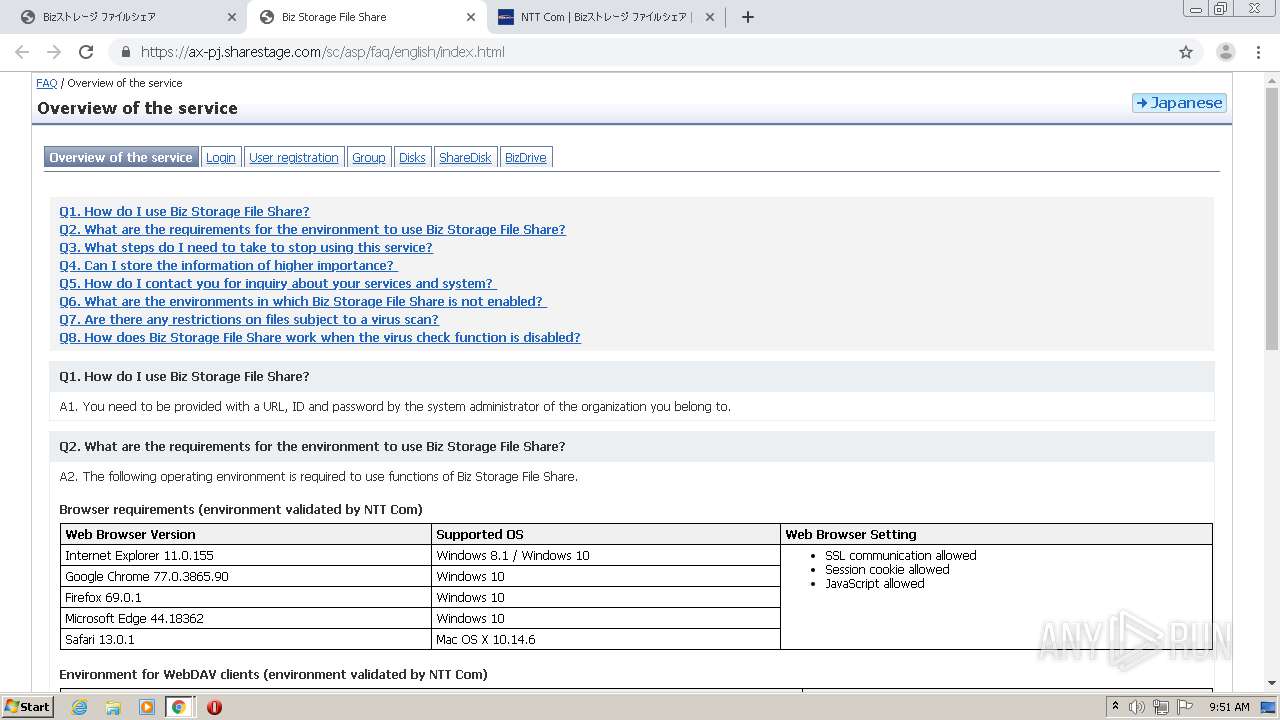Jump to Q7 virus scan restrictions link

click(x=249, y=319)
